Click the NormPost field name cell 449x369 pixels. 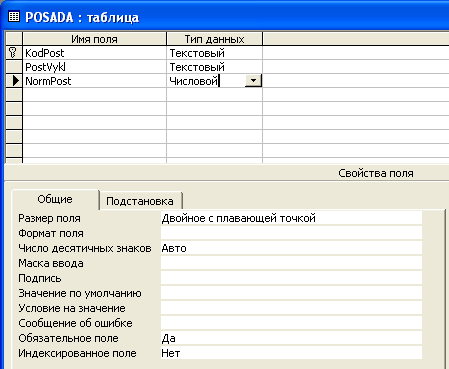tap(94, 81)
